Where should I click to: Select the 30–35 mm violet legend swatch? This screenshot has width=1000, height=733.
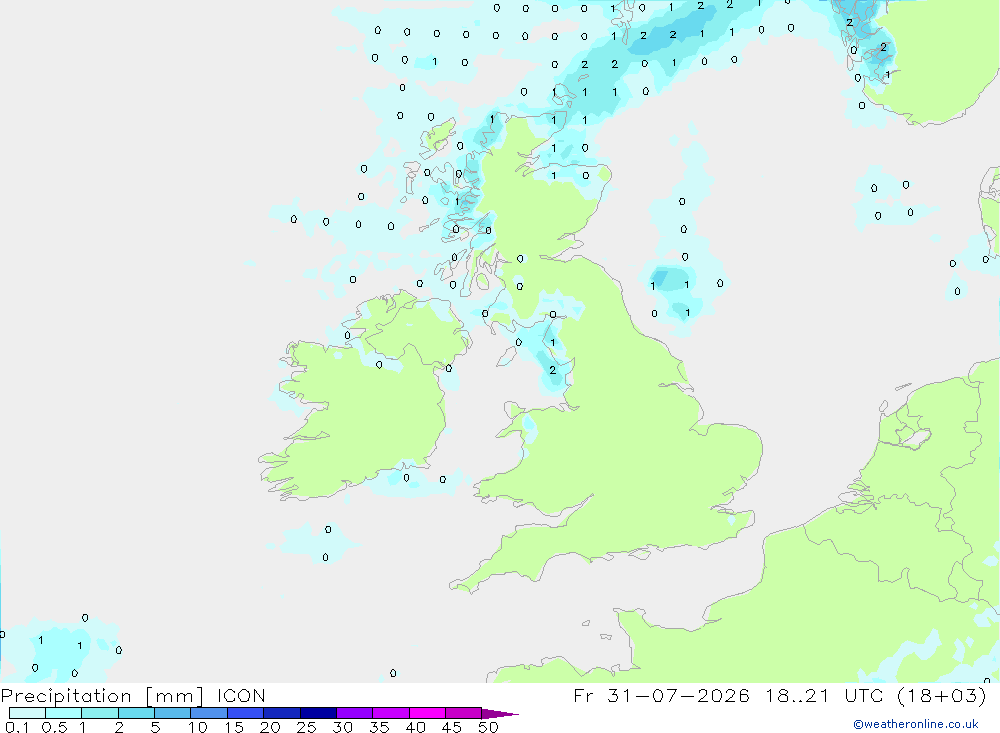click(x=355, y=713)
